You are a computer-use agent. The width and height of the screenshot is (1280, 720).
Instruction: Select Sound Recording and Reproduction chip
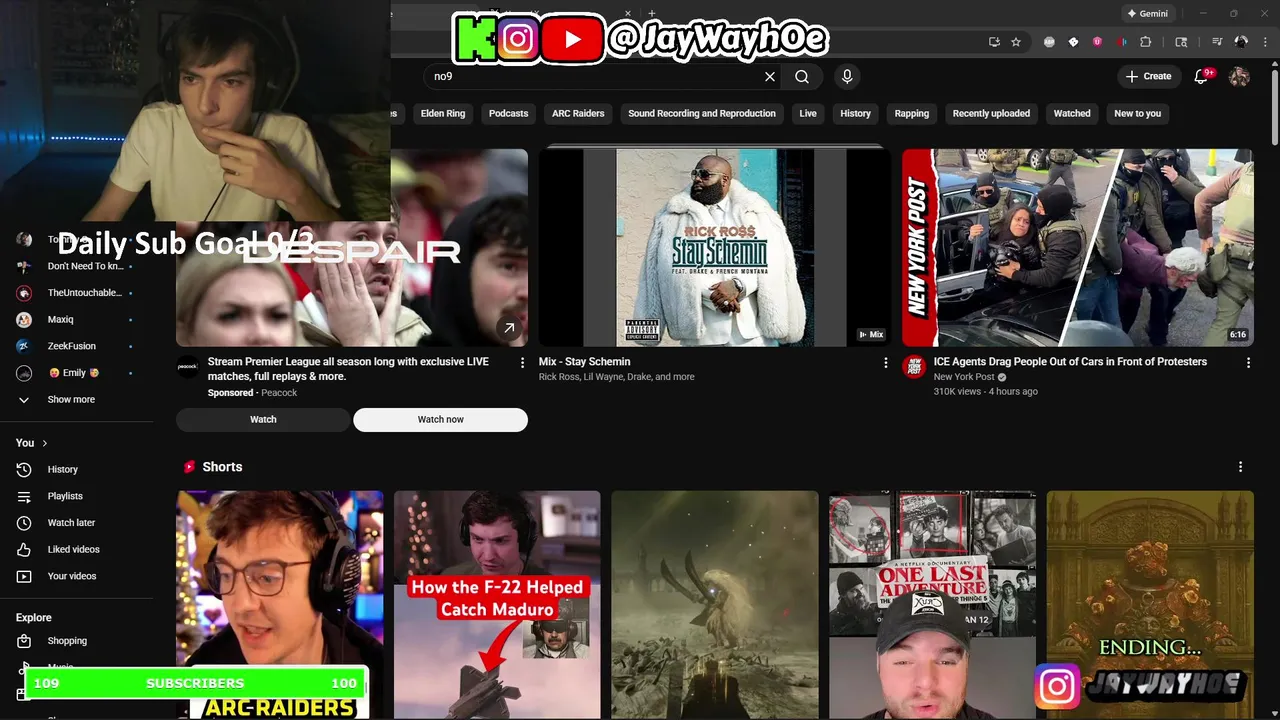(702, 113)
